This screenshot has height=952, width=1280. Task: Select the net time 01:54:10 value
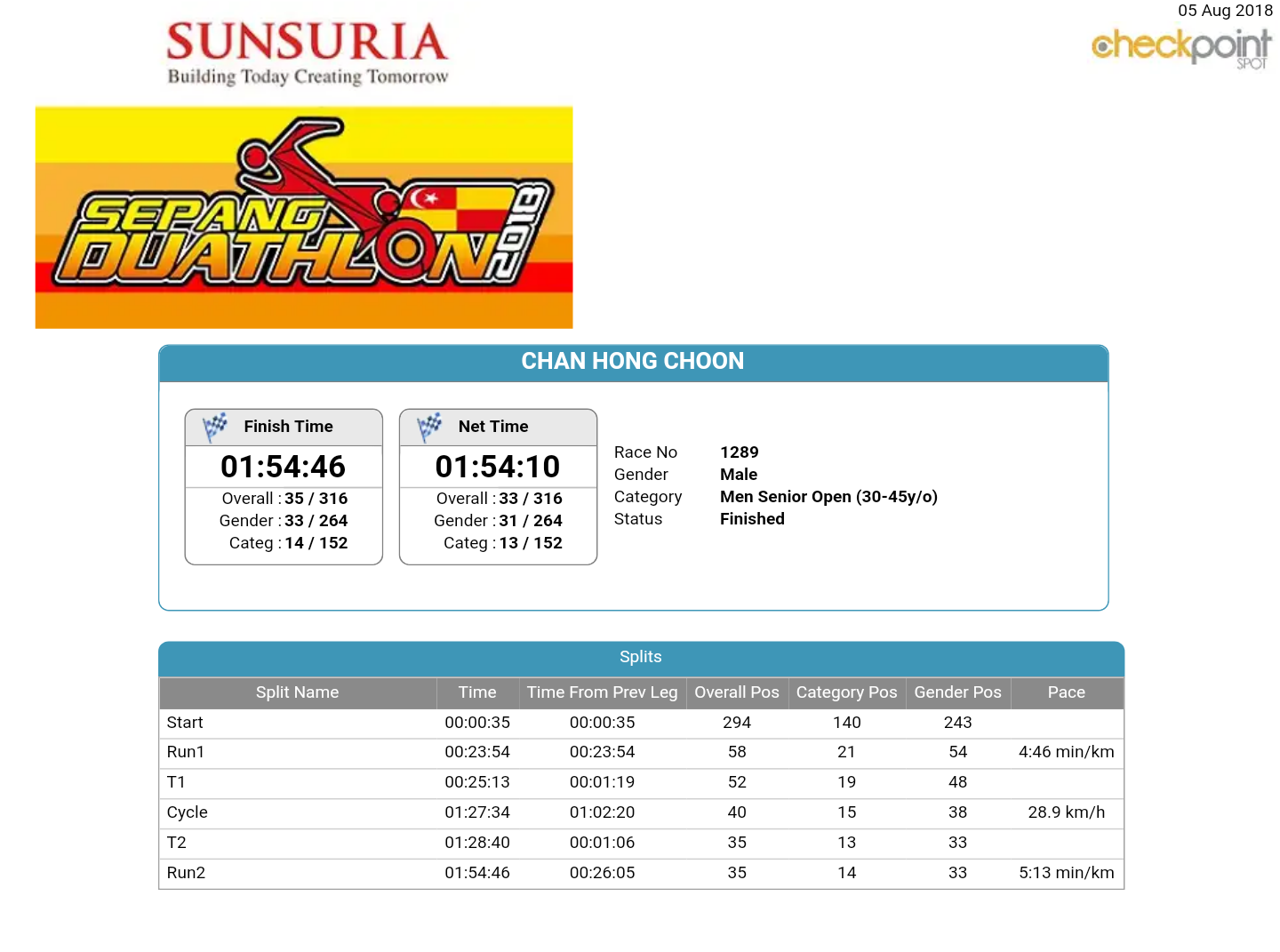(498, 467)
